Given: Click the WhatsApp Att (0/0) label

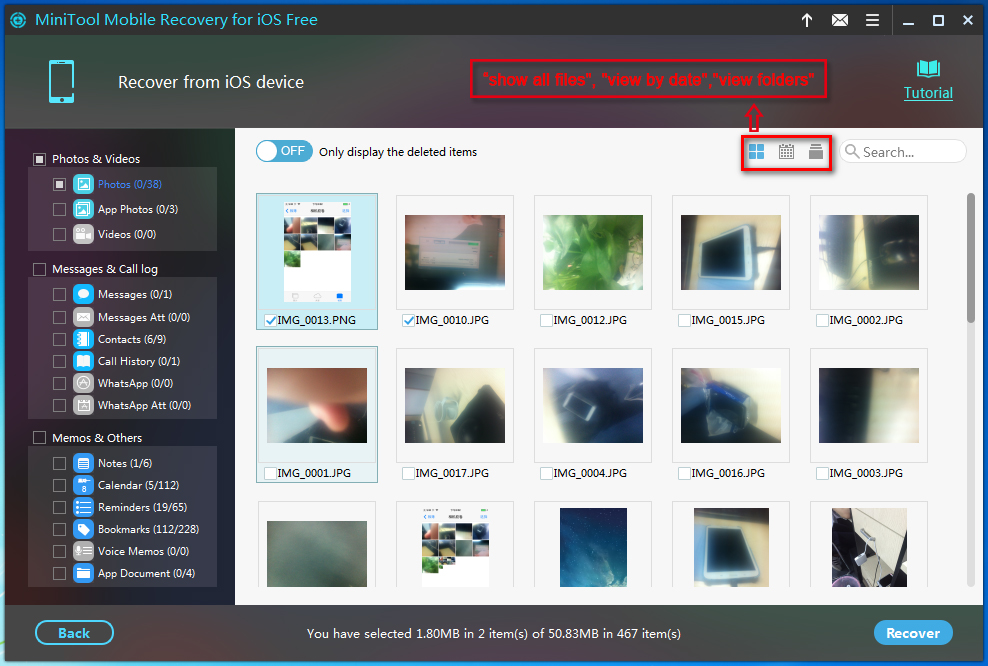Looking at the screenshot, I should click(x=144, y=405).
